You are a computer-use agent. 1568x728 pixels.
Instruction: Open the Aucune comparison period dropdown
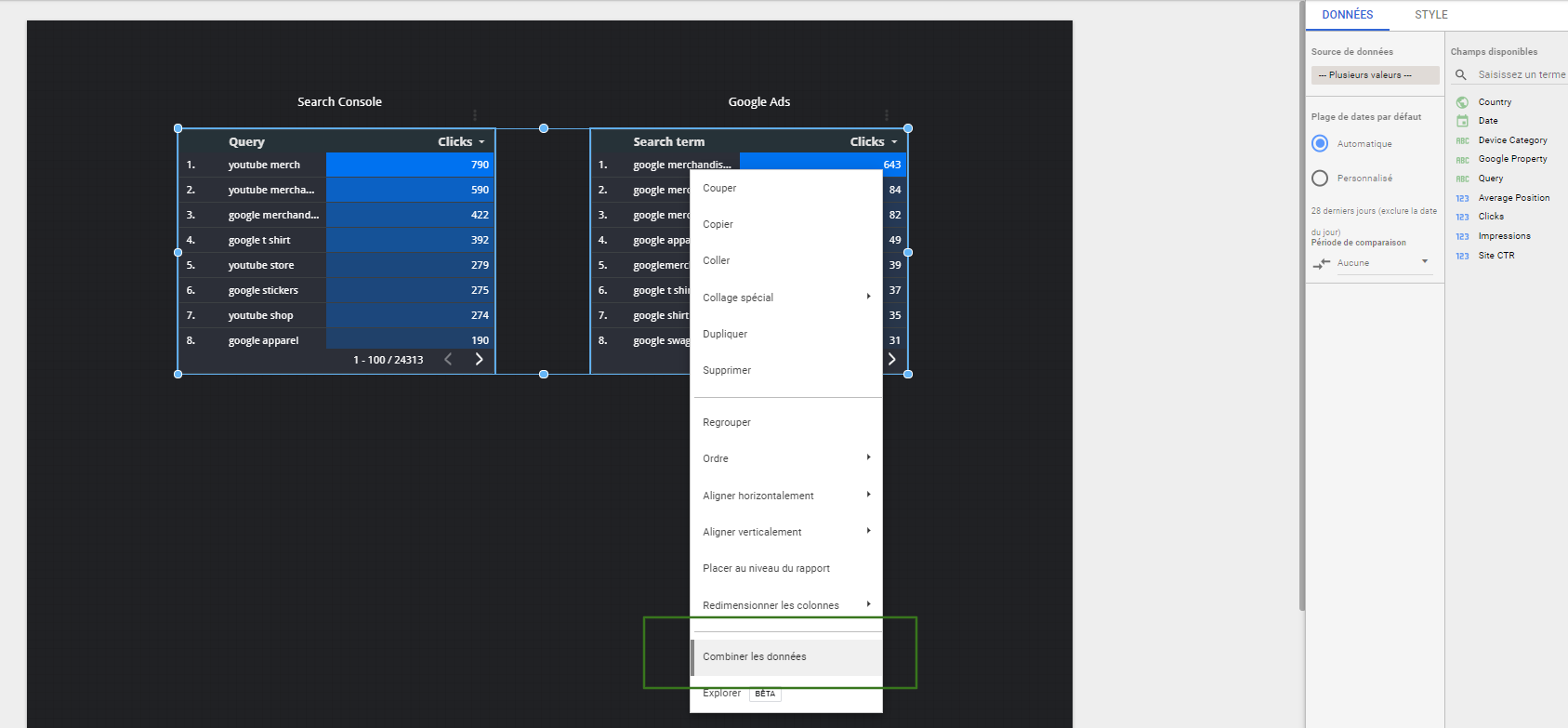(1383, 263)
